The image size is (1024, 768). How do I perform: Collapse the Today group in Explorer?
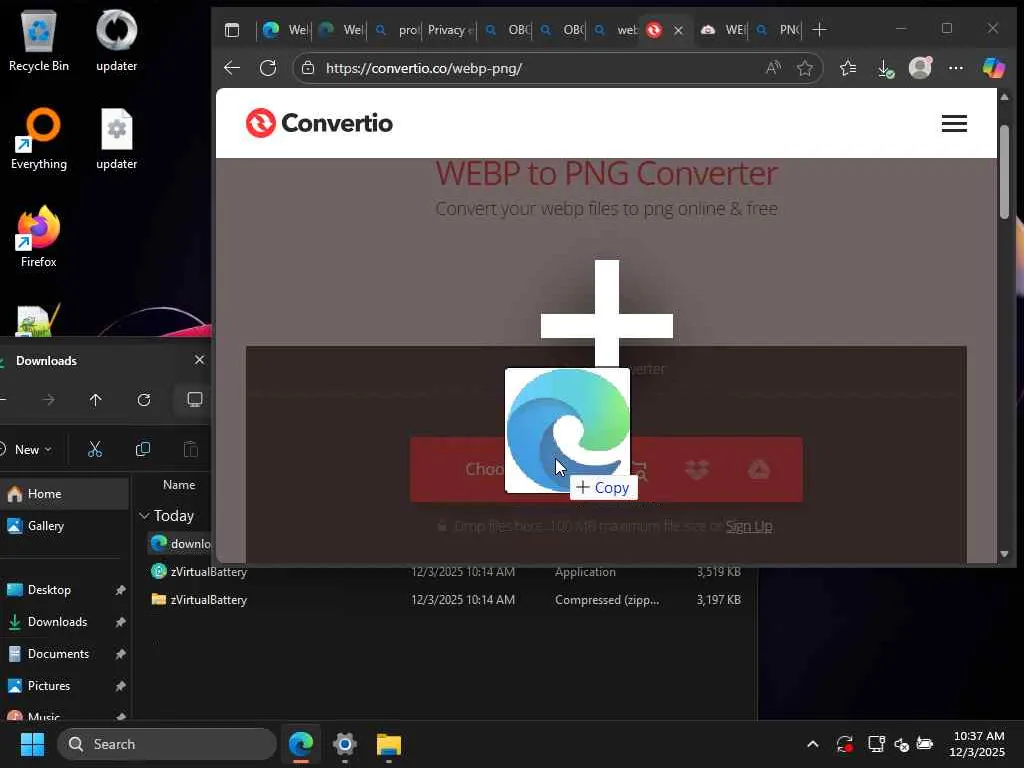144,516
